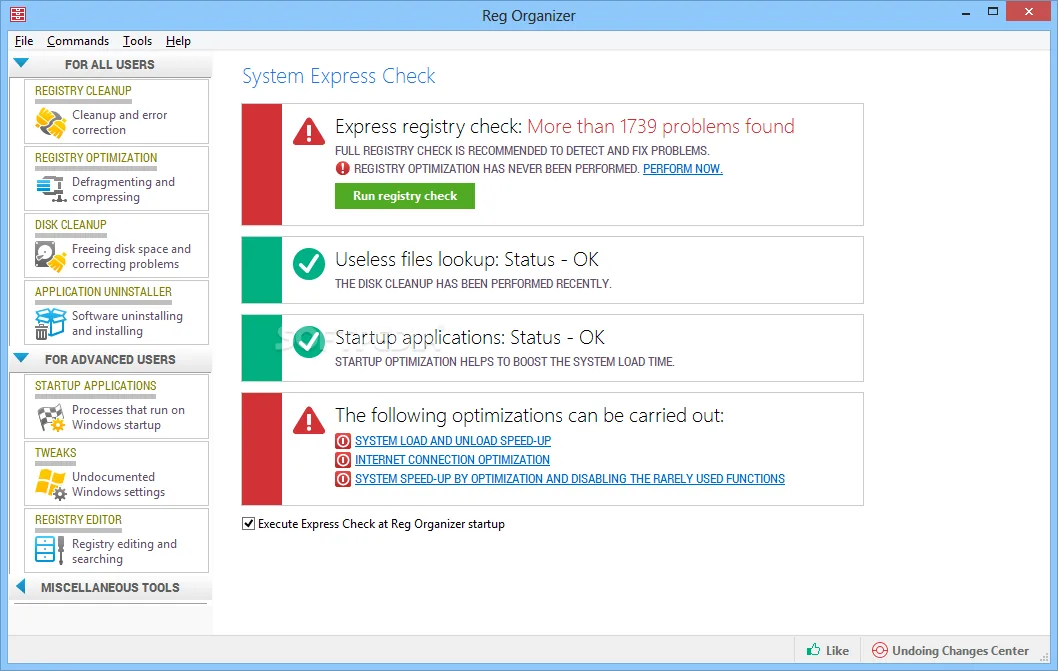This screenshot has width=1058, height=671.
Task: Collapse the For All Users section arrow
Action: [x=21, y=63]
